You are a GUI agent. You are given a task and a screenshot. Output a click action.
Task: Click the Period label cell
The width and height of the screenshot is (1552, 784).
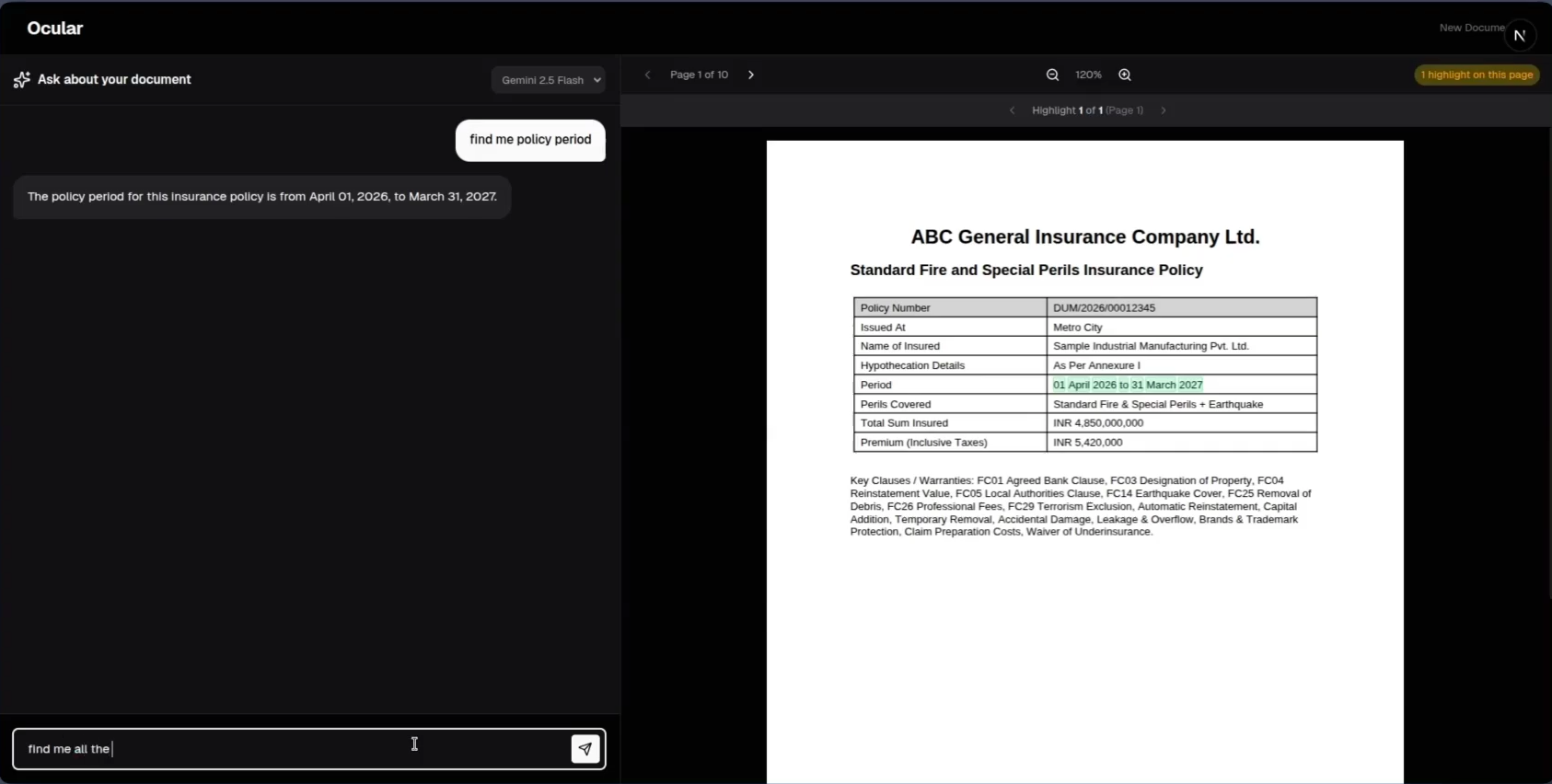(950, 385)
